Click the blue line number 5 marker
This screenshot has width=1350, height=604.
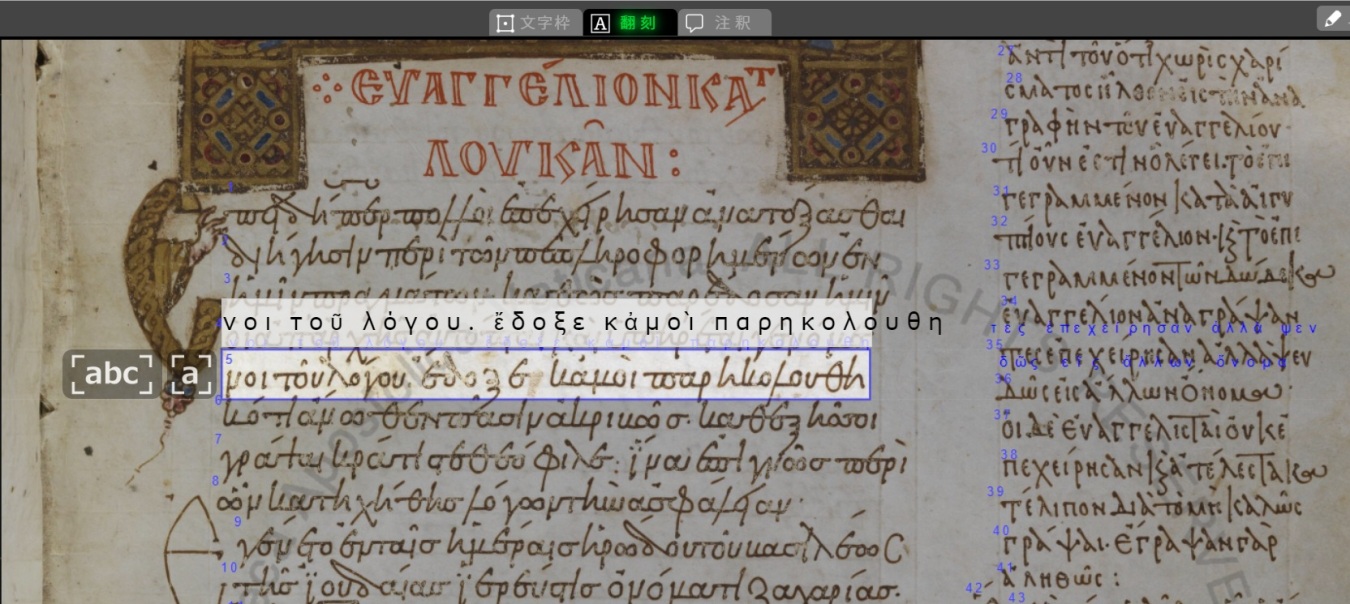tap(227, 358)
